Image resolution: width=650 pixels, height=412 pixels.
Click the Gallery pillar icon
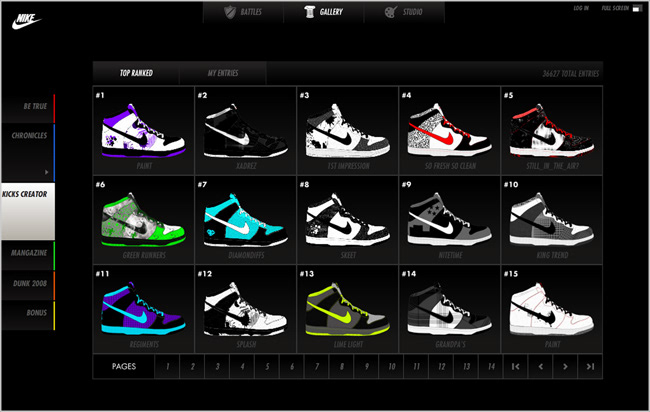309,12
